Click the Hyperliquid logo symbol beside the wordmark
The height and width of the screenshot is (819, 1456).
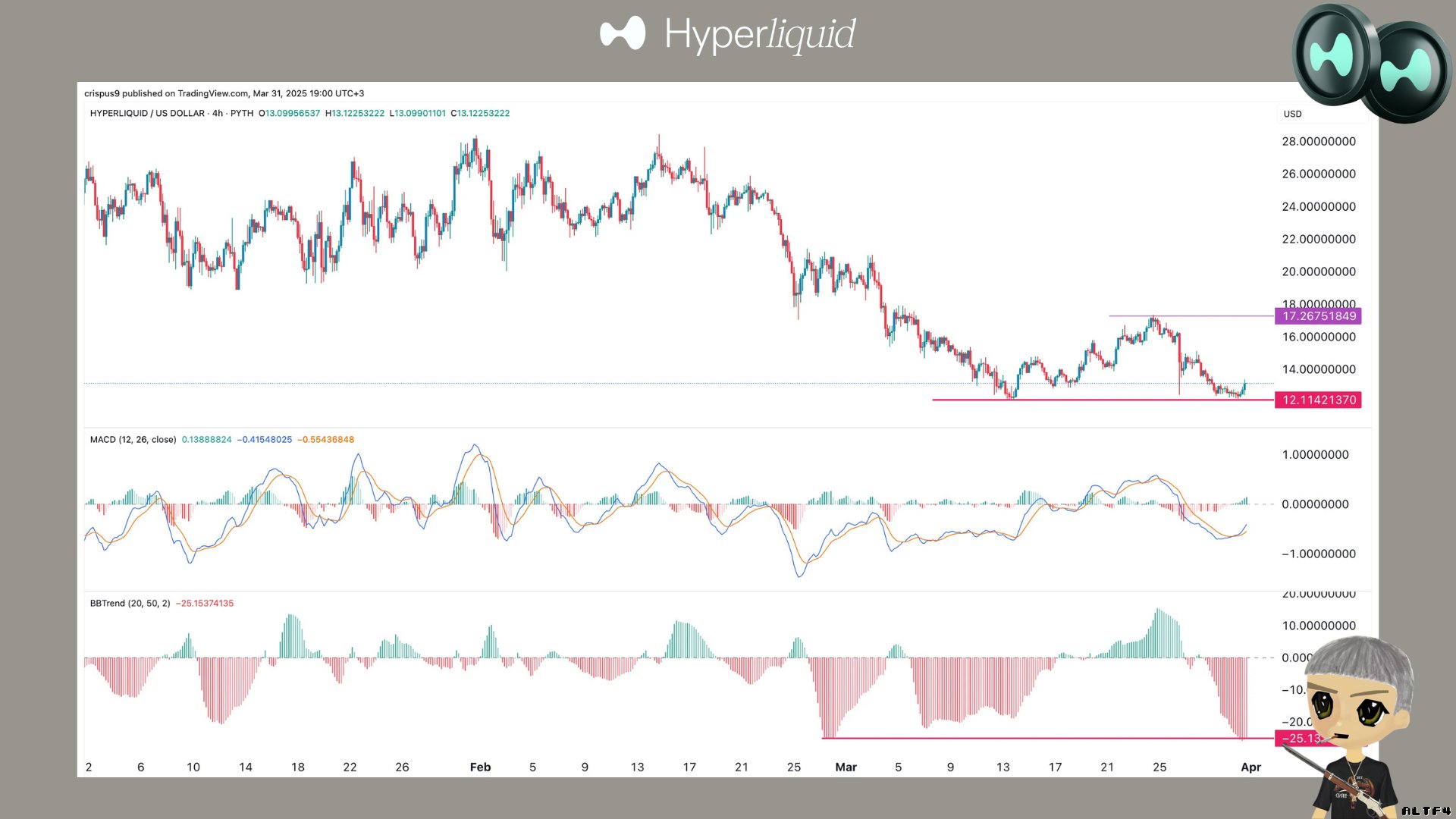[623, 33]
